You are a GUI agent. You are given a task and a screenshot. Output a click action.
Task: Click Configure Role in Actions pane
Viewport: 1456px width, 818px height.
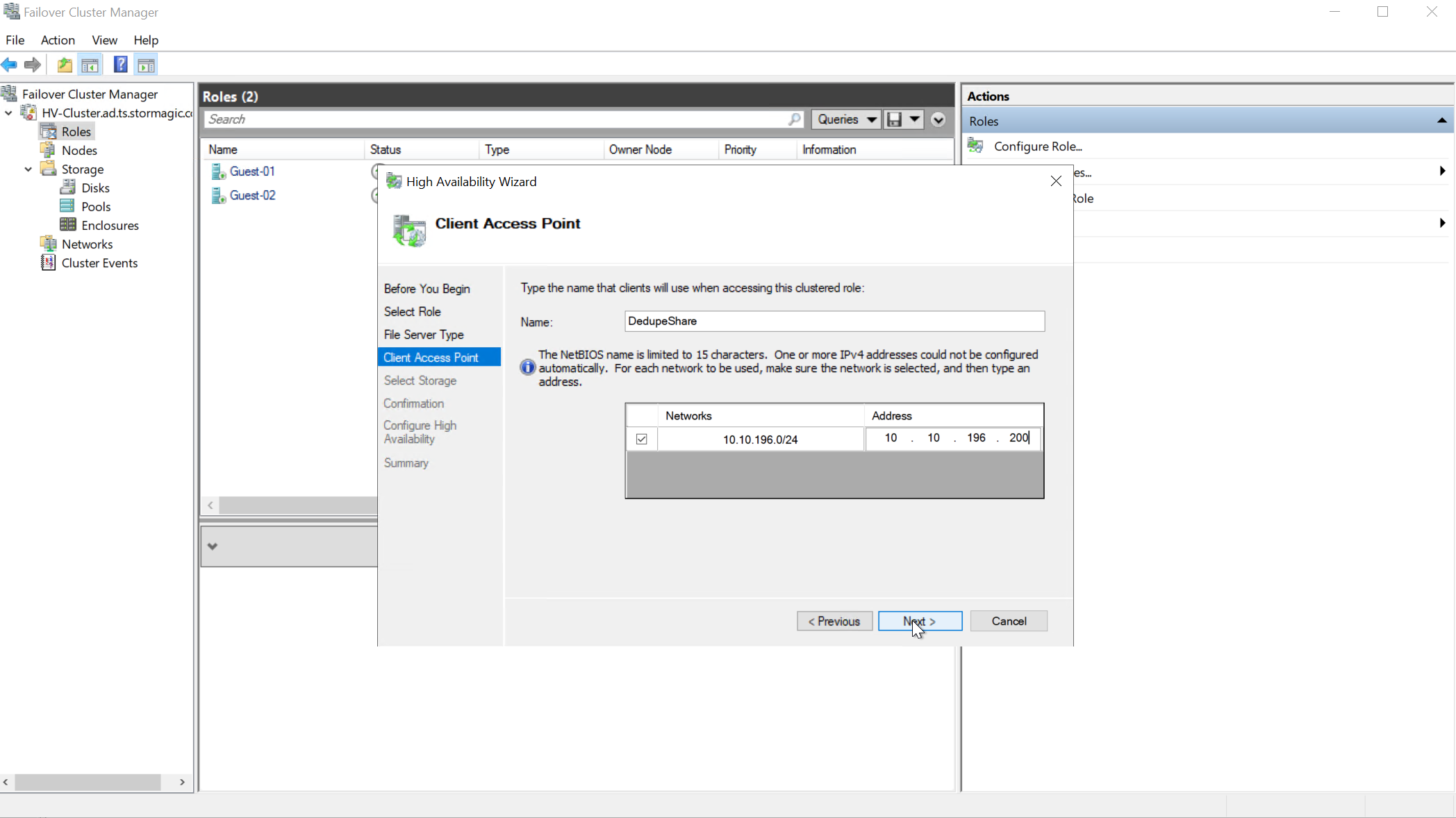(1038, 146)
